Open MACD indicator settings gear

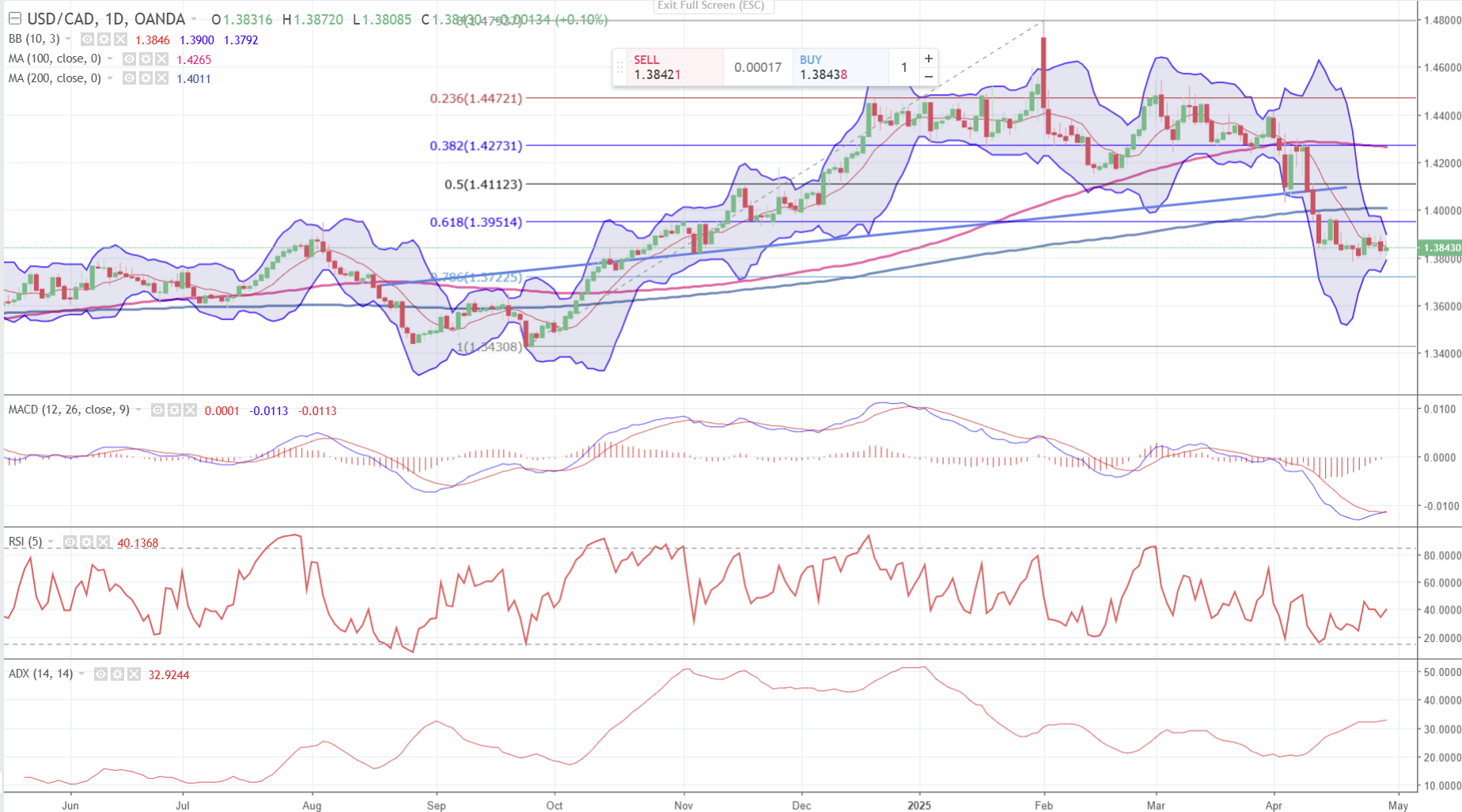(174, 410)
